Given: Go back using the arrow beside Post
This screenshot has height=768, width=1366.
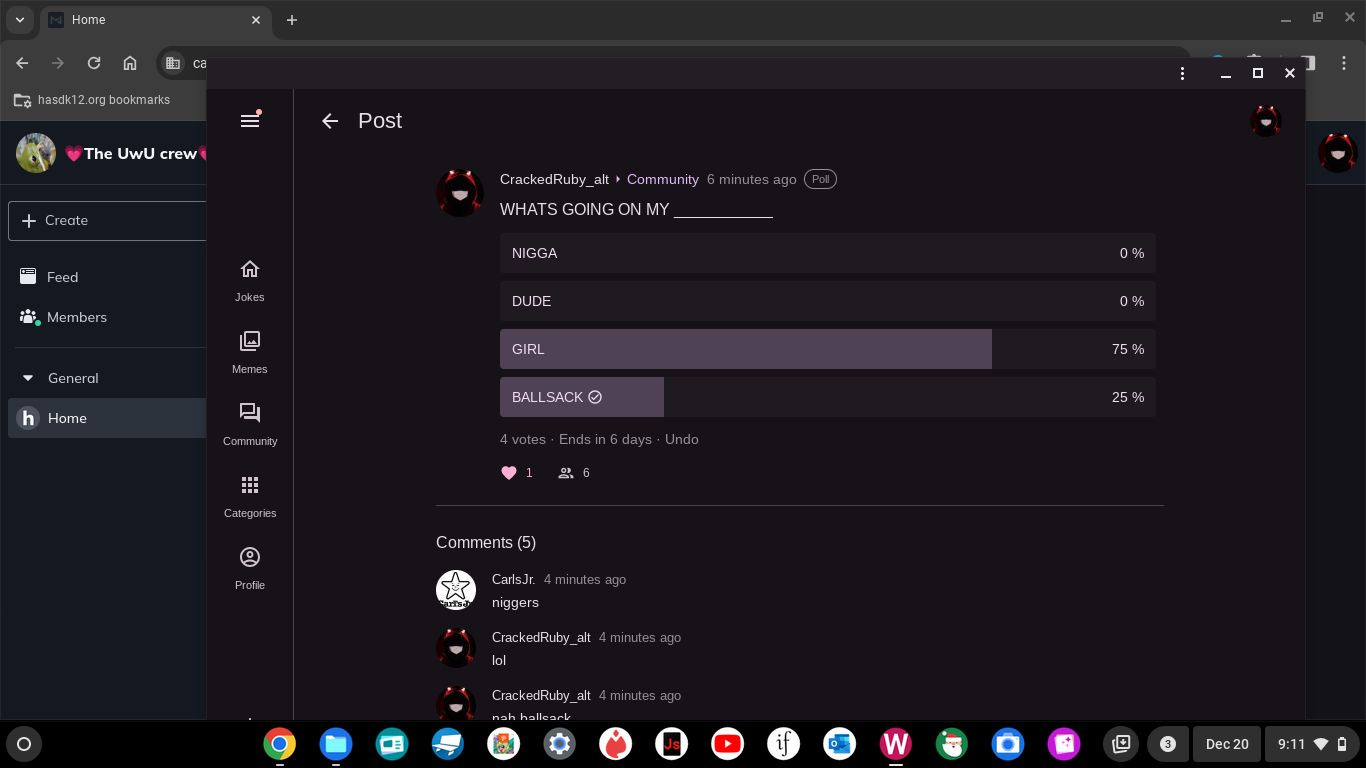Looking at the screenshot, I should 330,121.
